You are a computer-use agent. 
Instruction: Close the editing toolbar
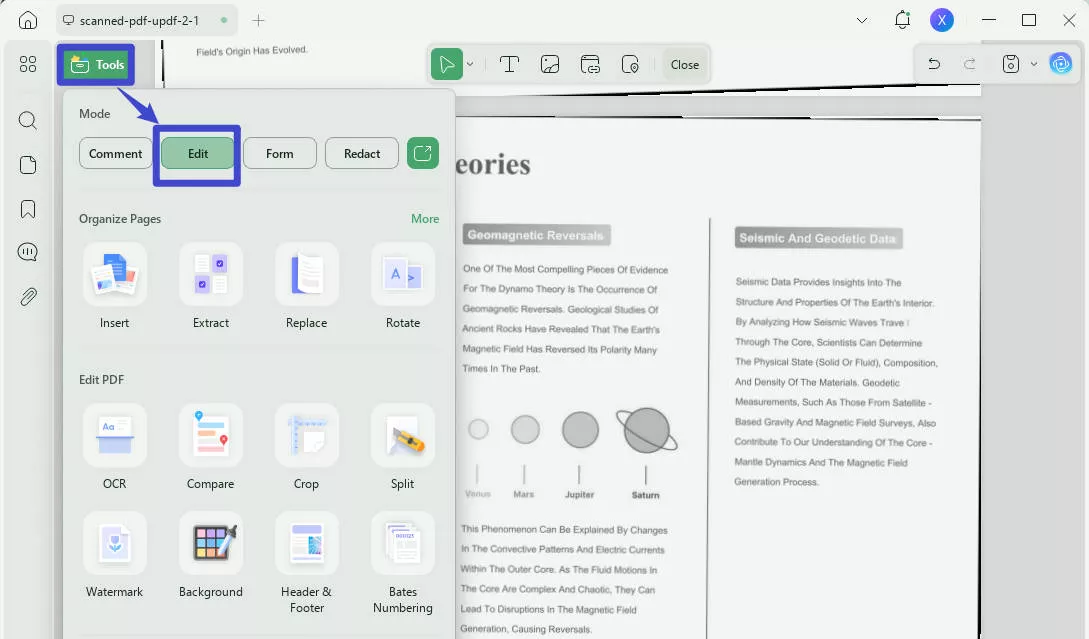click(x=684, y=63)
